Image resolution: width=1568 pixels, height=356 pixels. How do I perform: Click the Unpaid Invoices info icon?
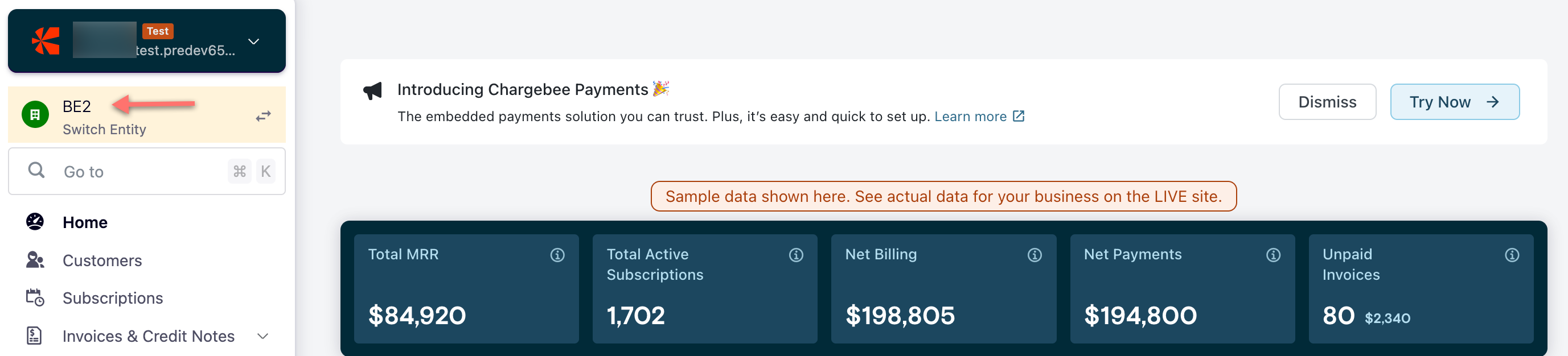click(1512, 255)
